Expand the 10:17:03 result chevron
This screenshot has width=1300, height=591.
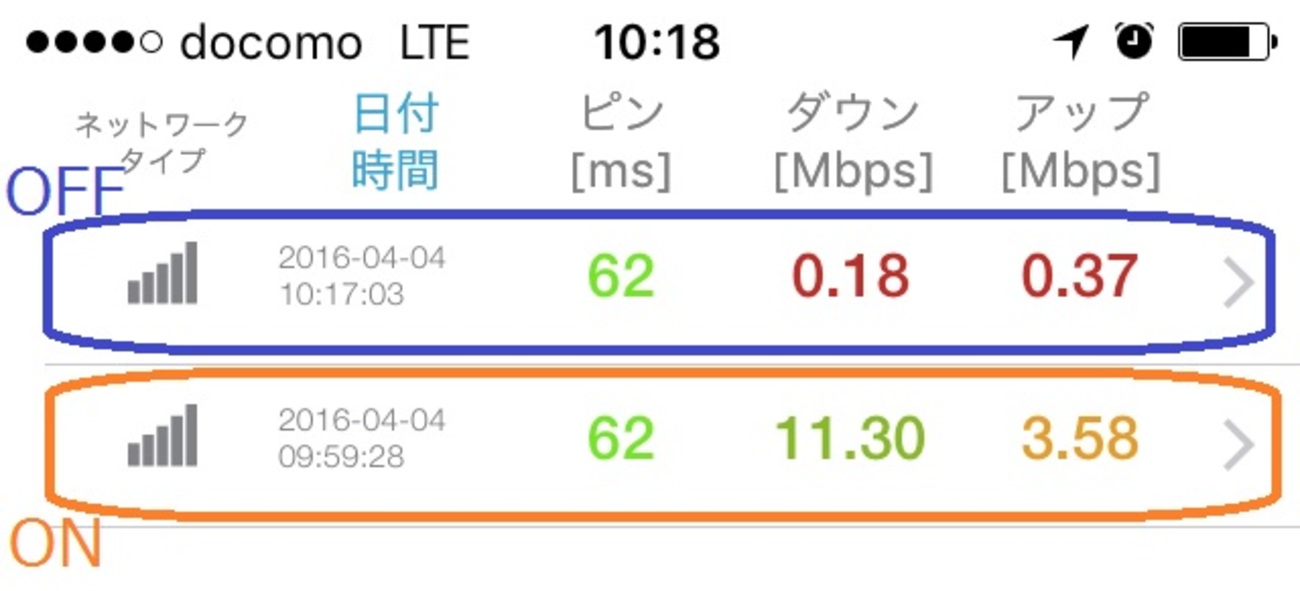pyautogui.click(x=1238, y=284)
